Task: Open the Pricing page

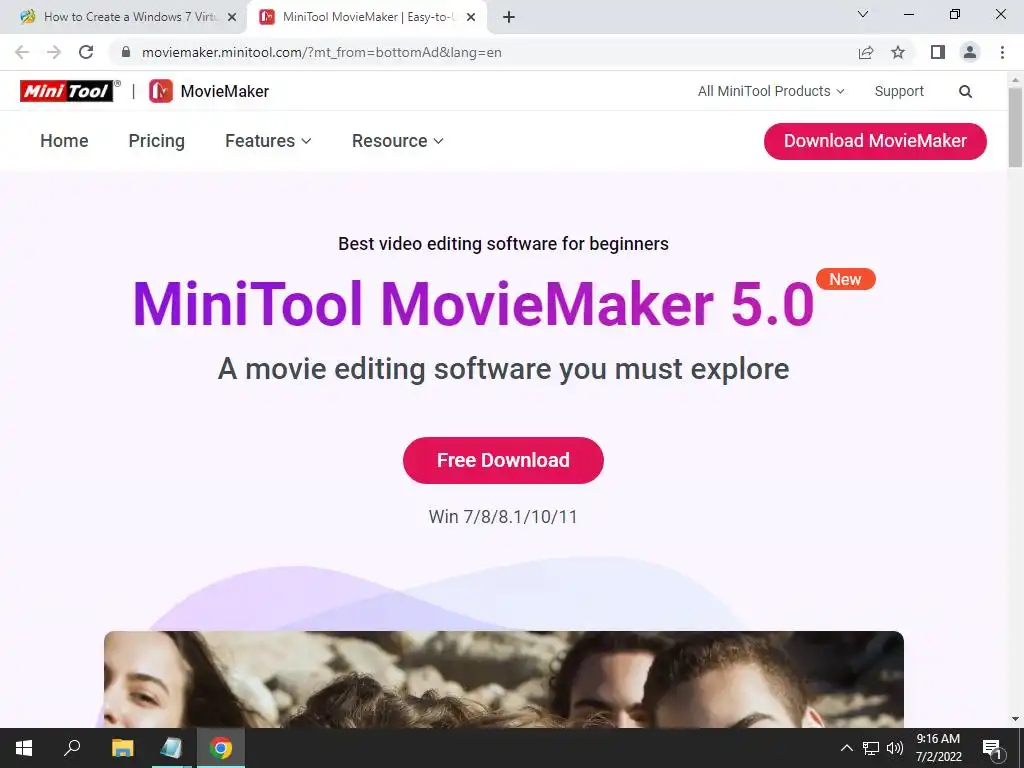Action: [x=157, y=141]
